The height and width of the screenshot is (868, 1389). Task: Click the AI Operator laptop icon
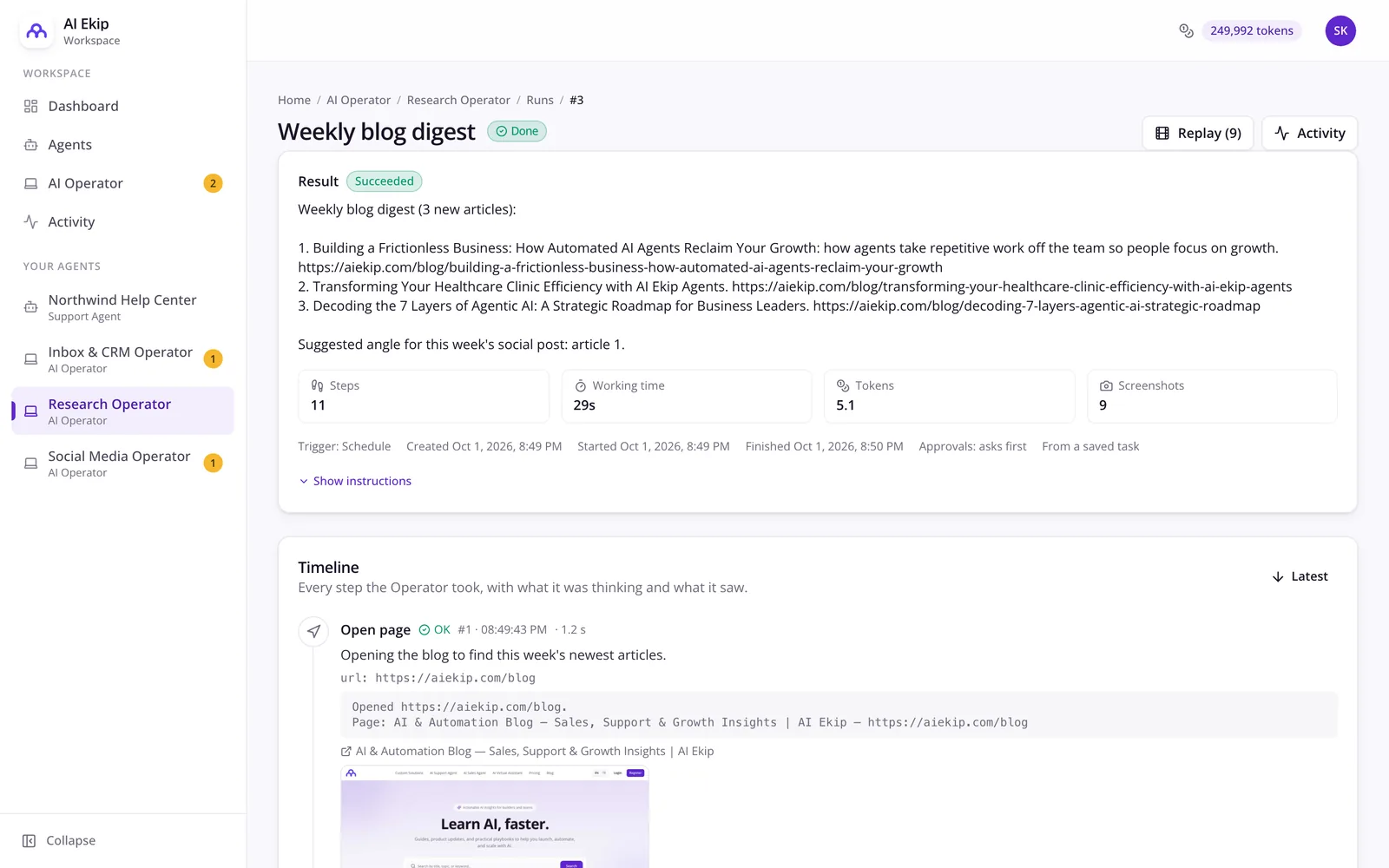tap(31, 183)
